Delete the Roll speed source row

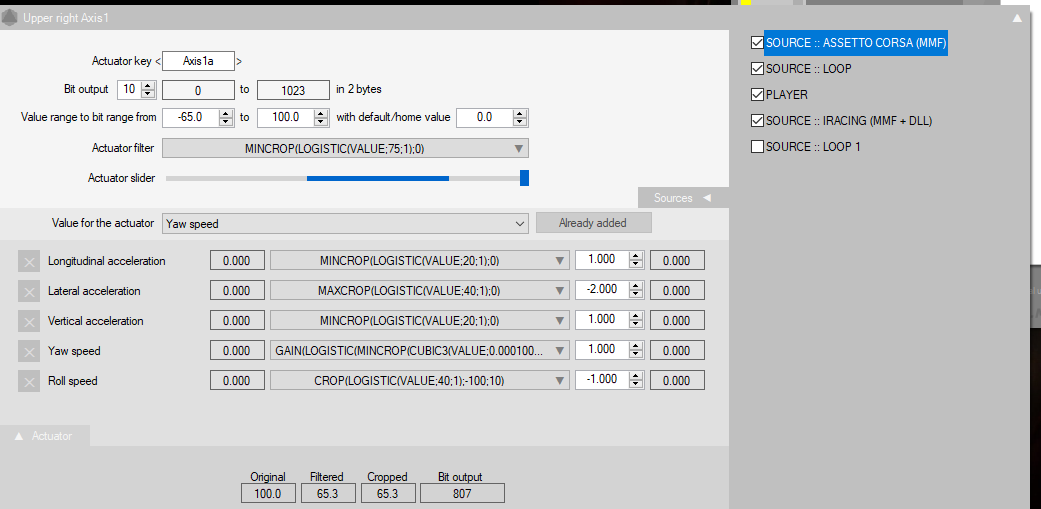(x=29, y=381)
